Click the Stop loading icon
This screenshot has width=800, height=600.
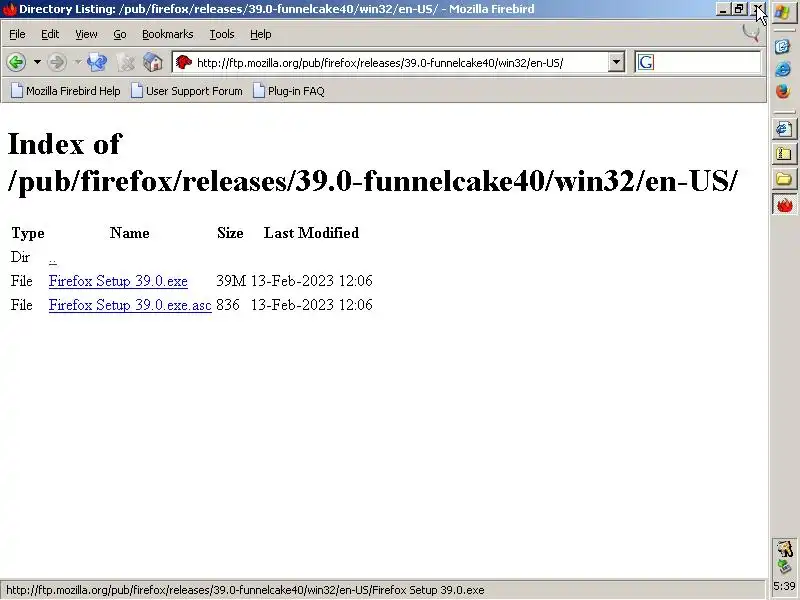[125, 62]
